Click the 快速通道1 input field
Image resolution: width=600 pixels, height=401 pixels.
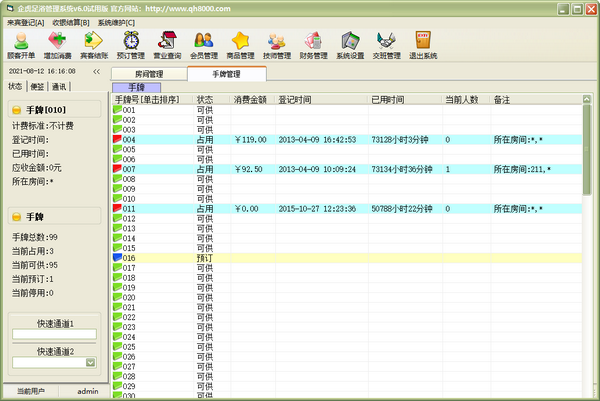(x=54, y=334)
